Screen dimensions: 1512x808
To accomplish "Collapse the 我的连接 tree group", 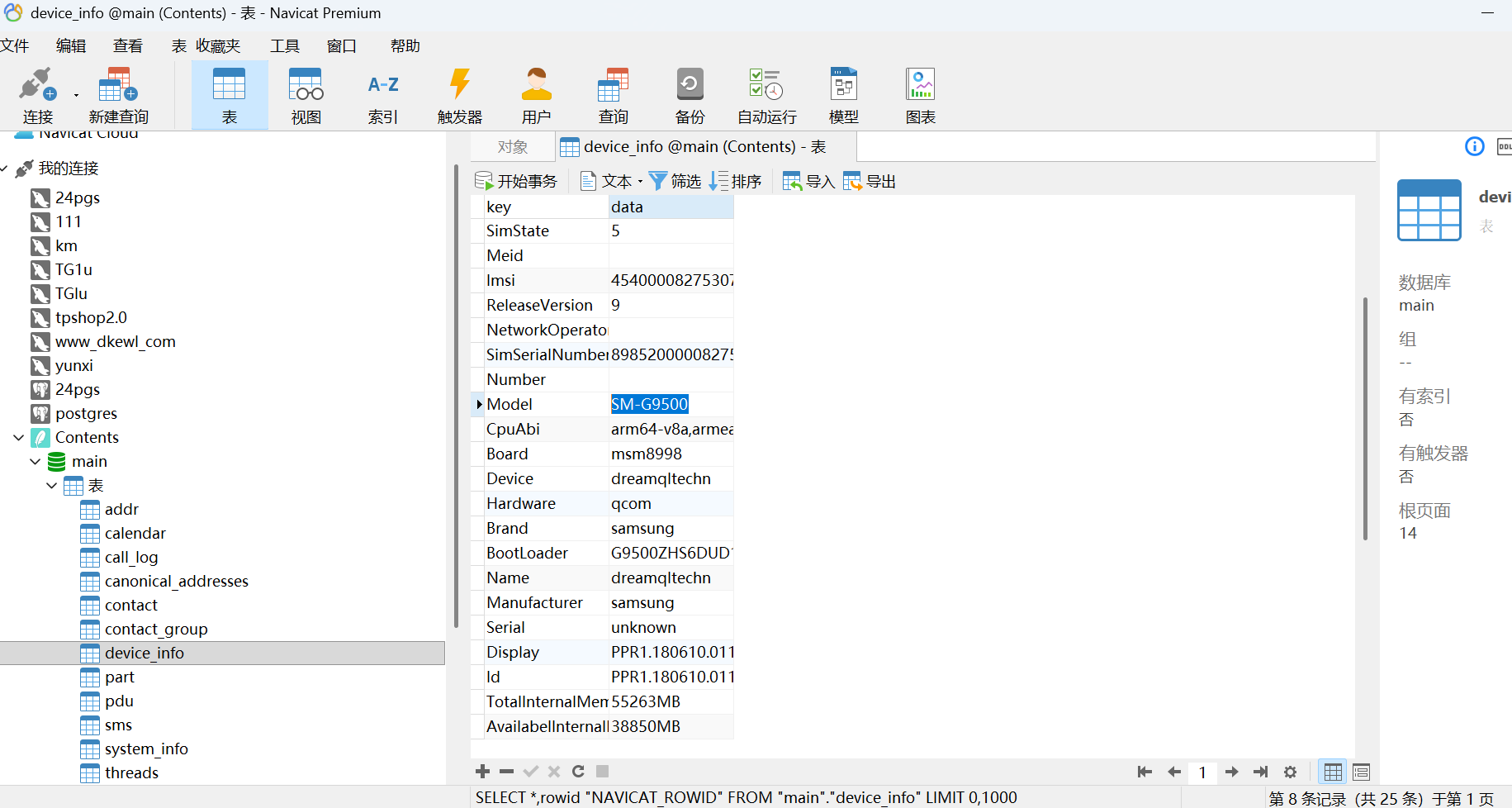I will pos(6,169).
